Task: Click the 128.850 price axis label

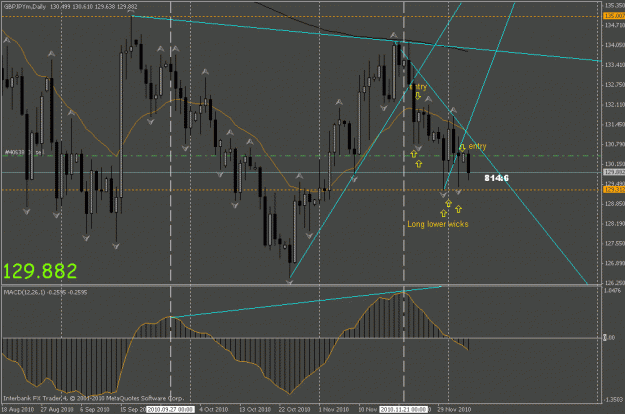Action: pos(615,204)
